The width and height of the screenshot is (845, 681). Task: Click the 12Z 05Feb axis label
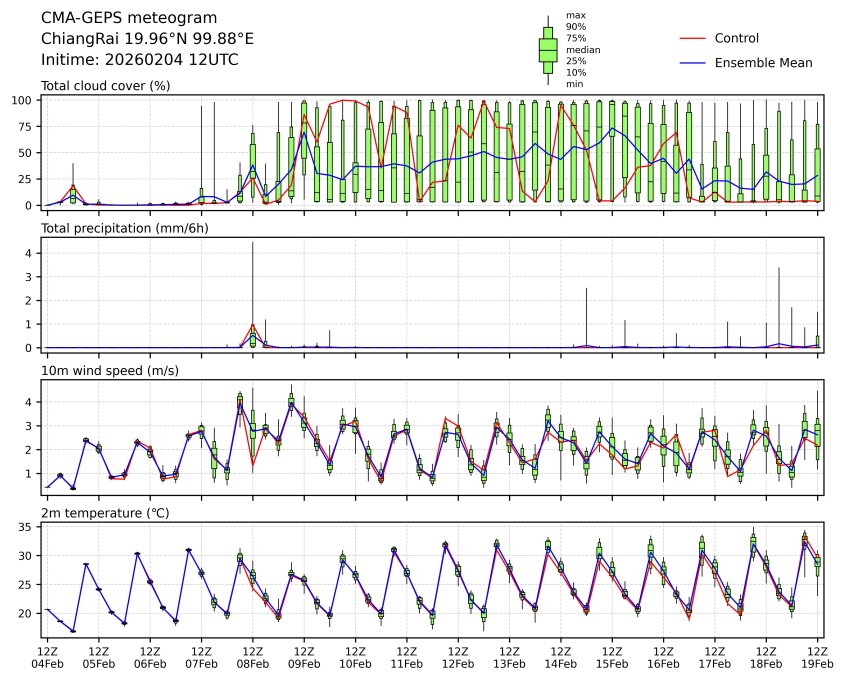coord(99,657)
